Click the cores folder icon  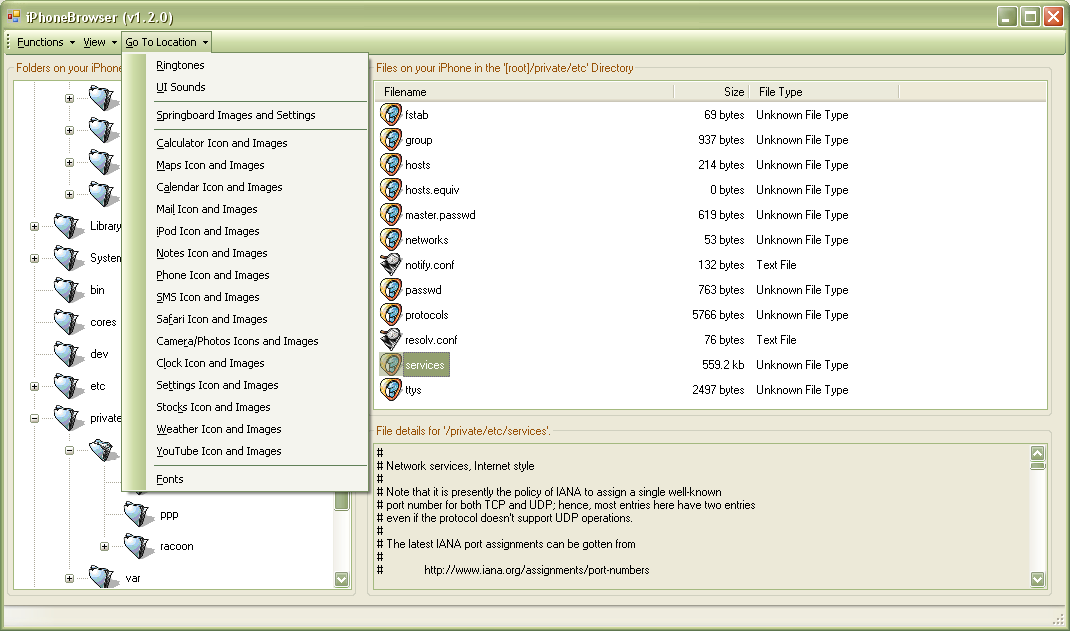coord(68,322)
